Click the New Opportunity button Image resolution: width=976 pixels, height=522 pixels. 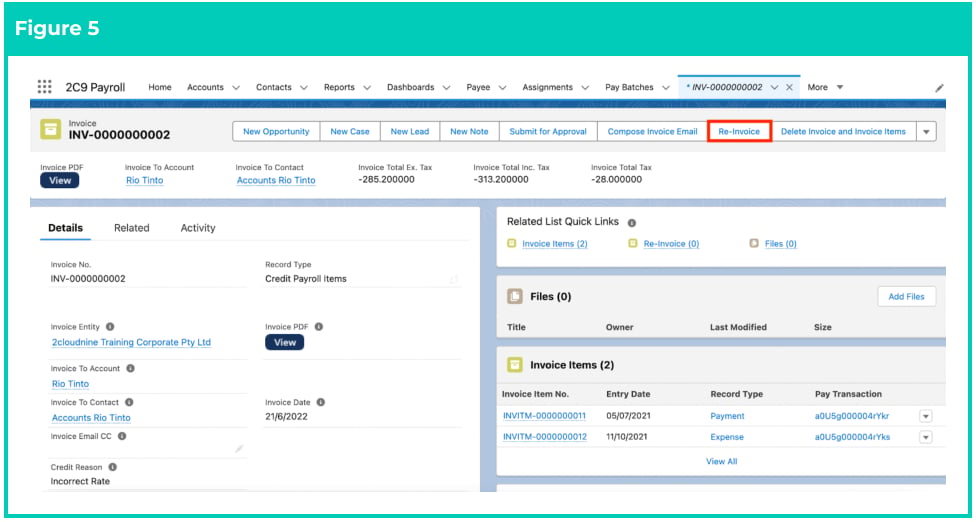(x=276, y=131)
